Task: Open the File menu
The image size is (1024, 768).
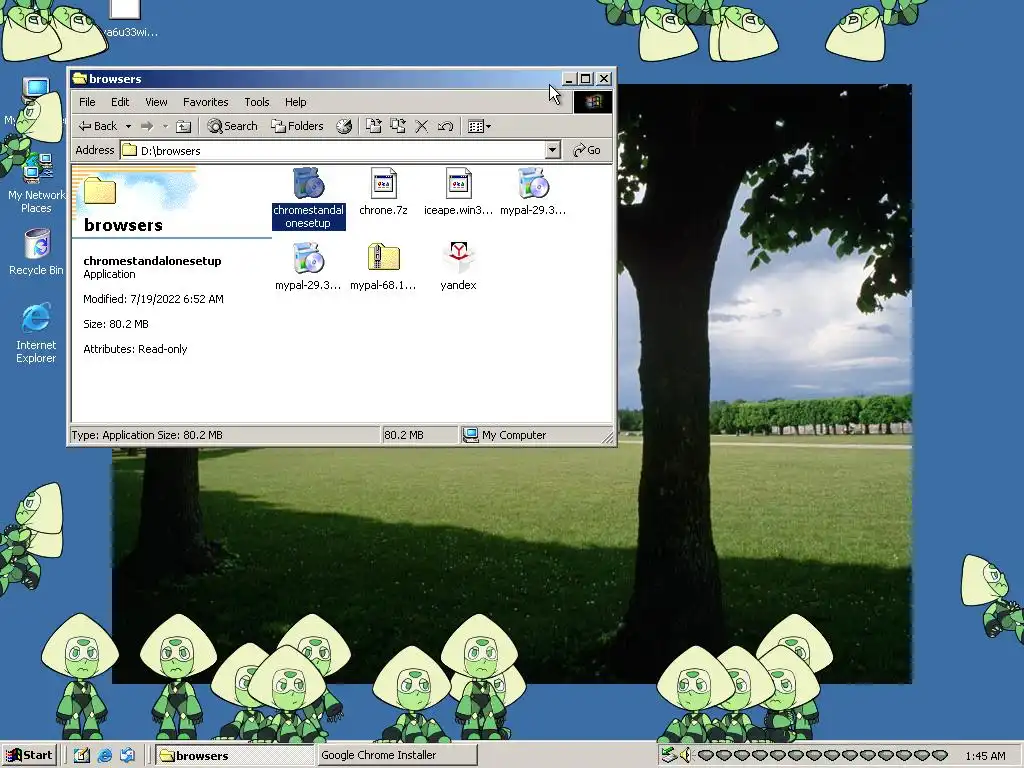Action: tap(87, 102)
